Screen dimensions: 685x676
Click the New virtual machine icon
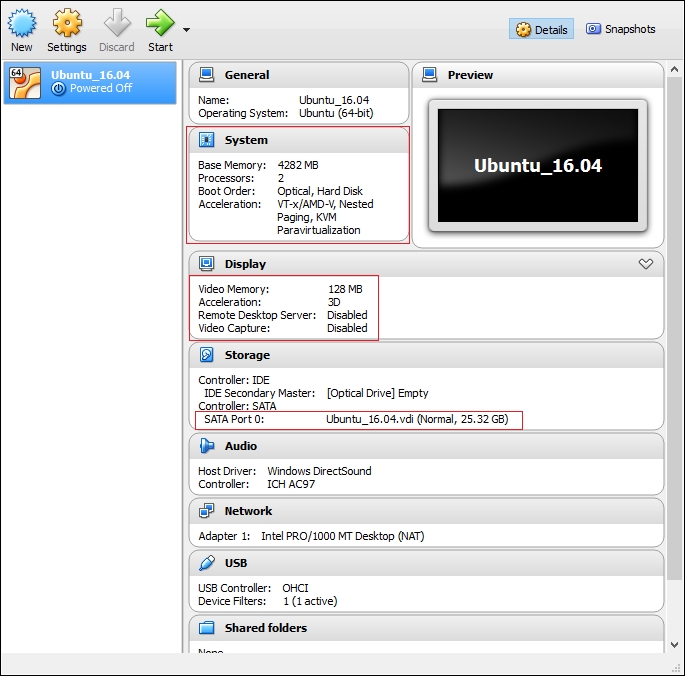(x=21, y=23)
